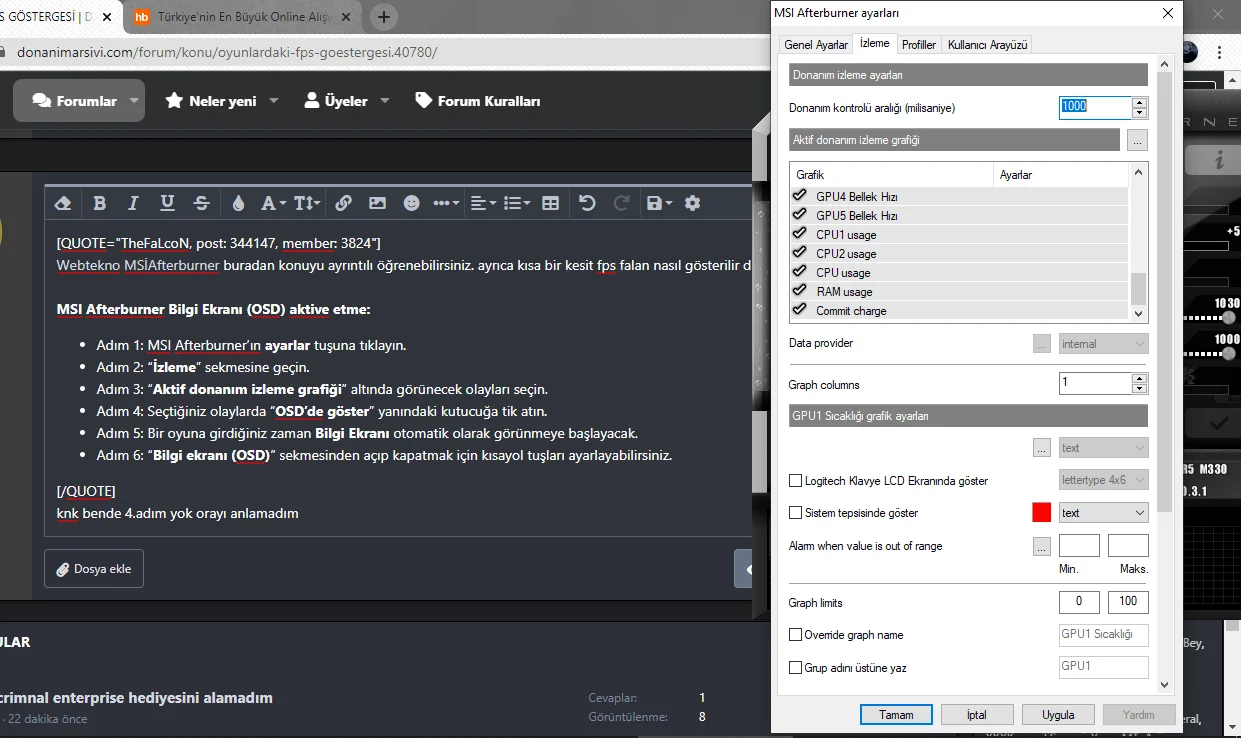Viewport: 1241px width, 738px height.
Task: Open the list type dropdown
Action: pyautogui.click(x=517, y=203)
